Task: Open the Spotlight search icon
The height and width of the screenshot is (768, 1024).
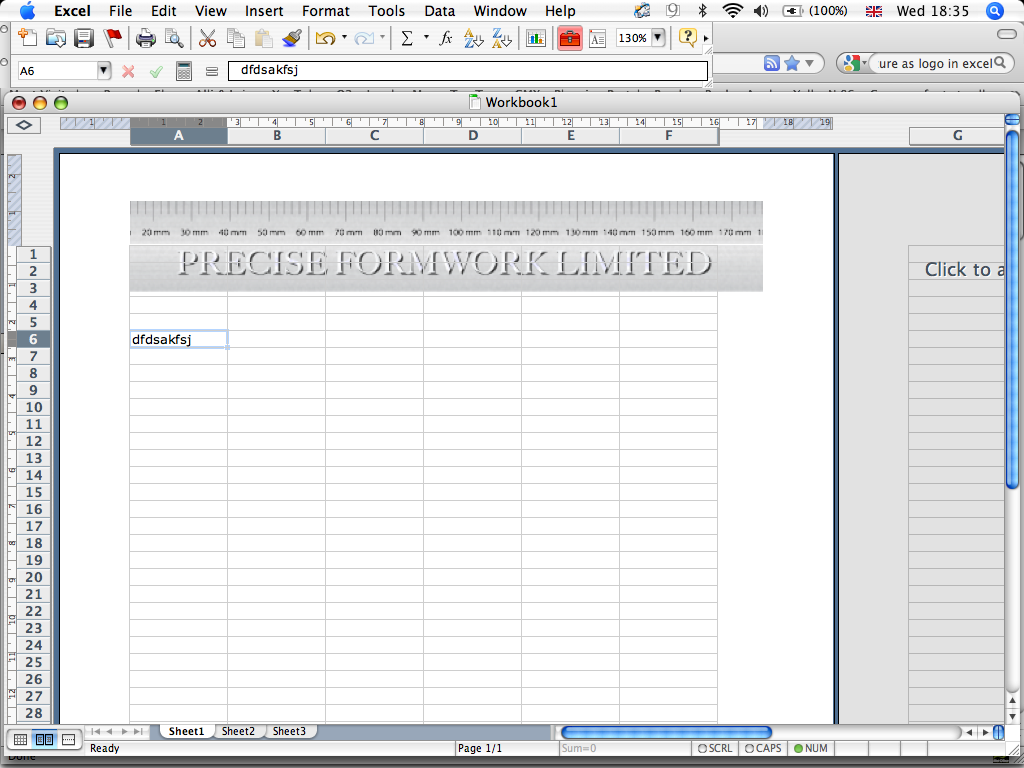Action: (995, 11)
